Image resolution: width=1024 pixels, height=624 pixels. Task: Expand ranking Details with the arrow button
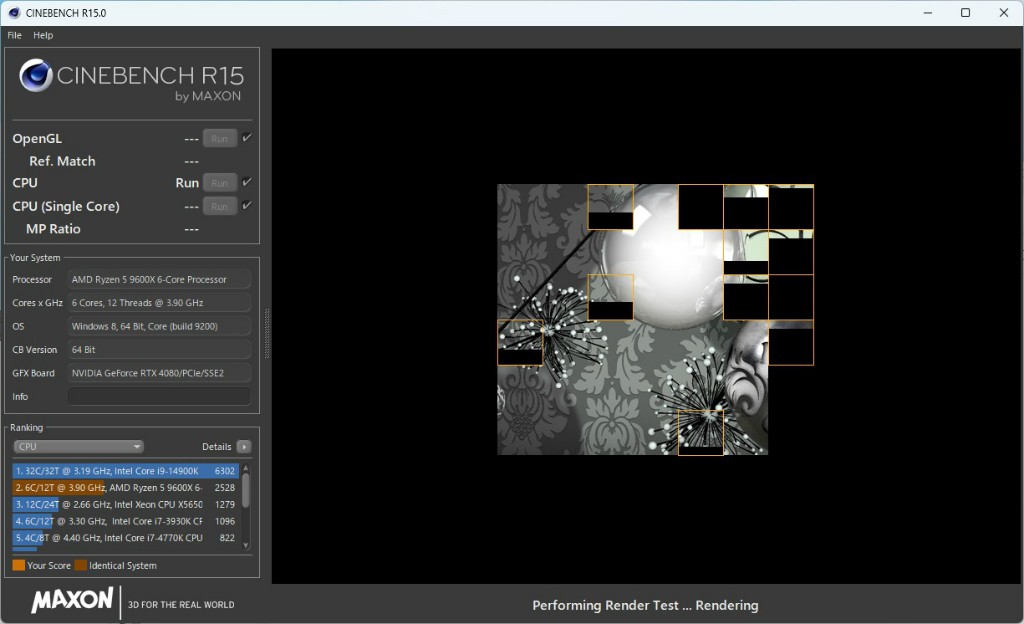tap(244, 447)
